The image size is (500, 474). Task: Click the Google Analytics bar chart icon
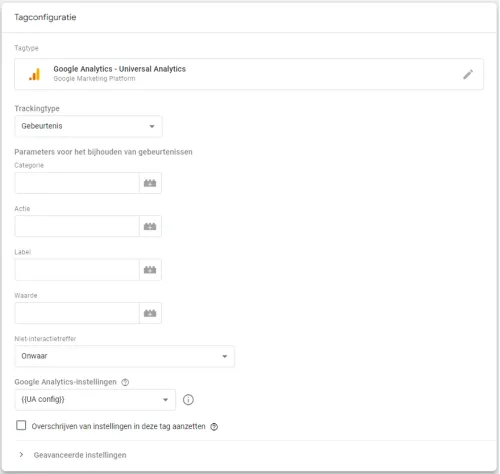point(35,74)
